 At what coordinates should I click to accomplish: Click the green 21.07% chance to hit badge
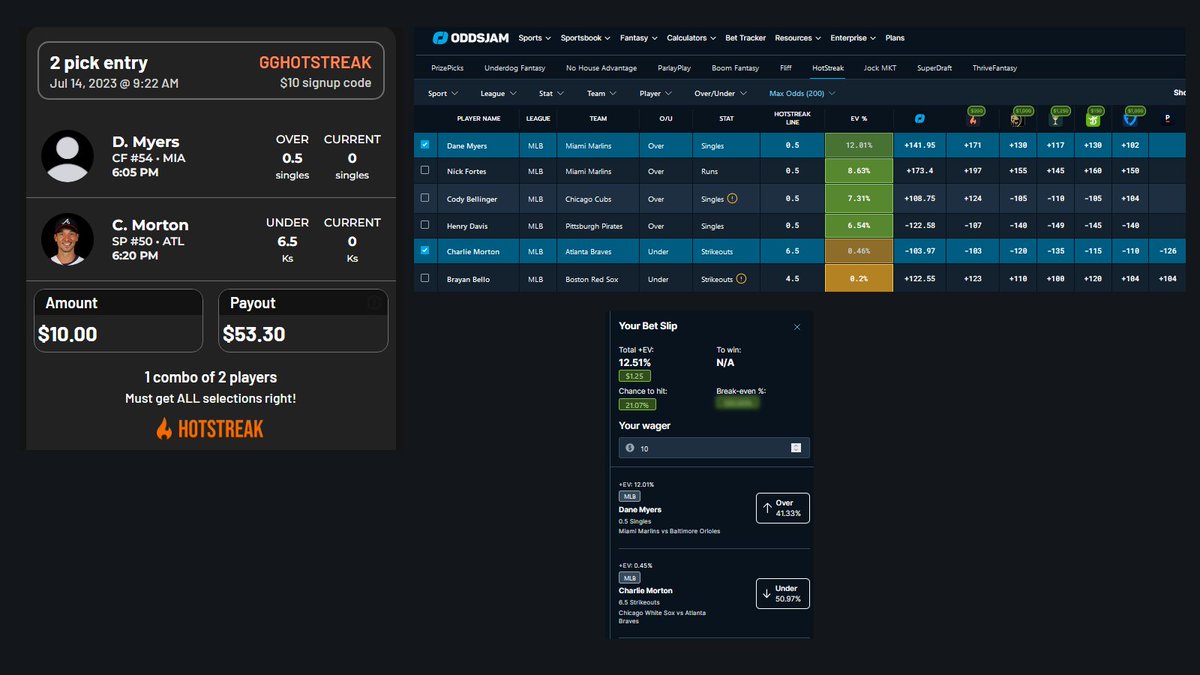click(636, 405)
